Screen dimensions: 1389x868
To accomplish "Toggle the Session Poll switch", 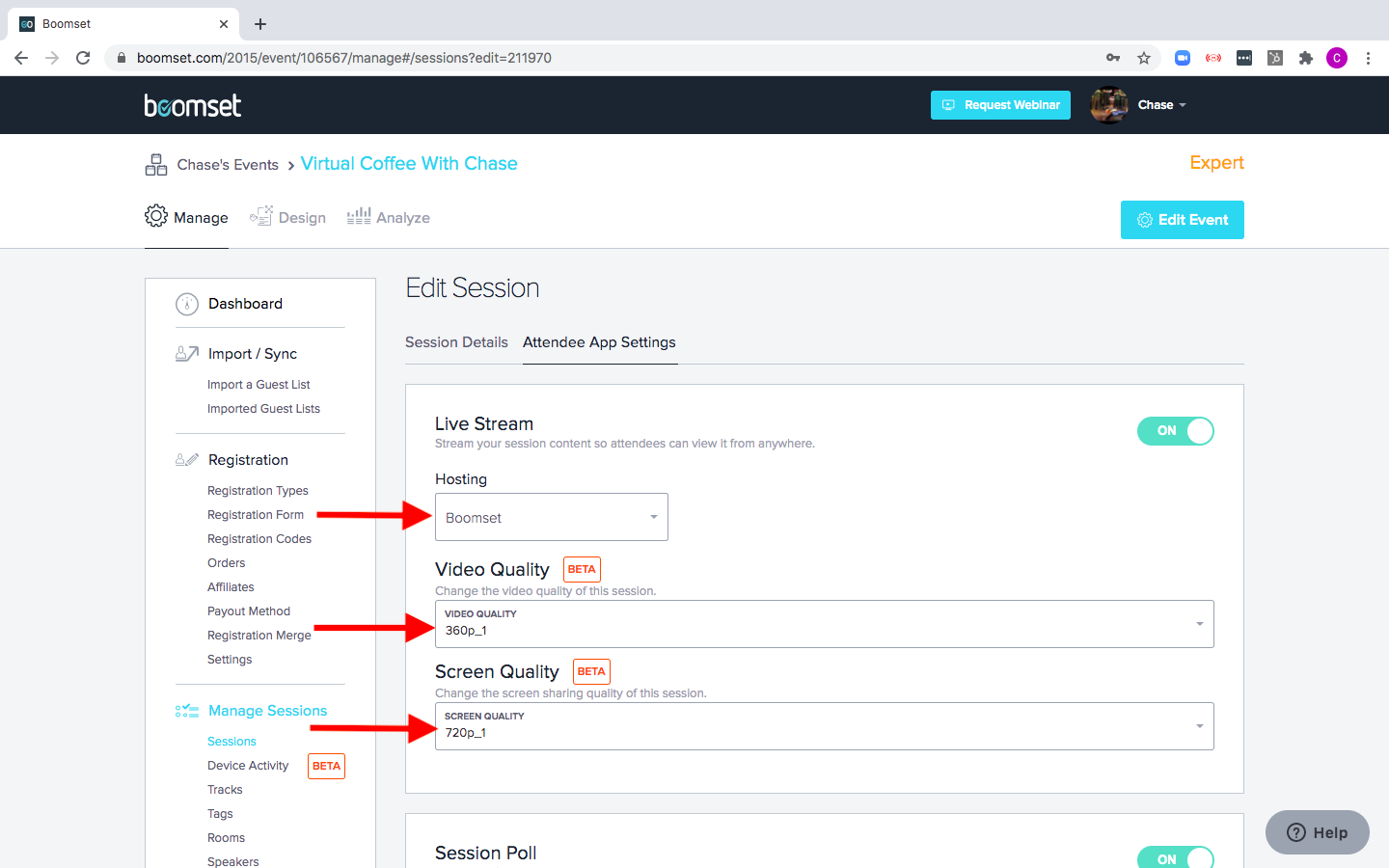I will [1176, 857].
